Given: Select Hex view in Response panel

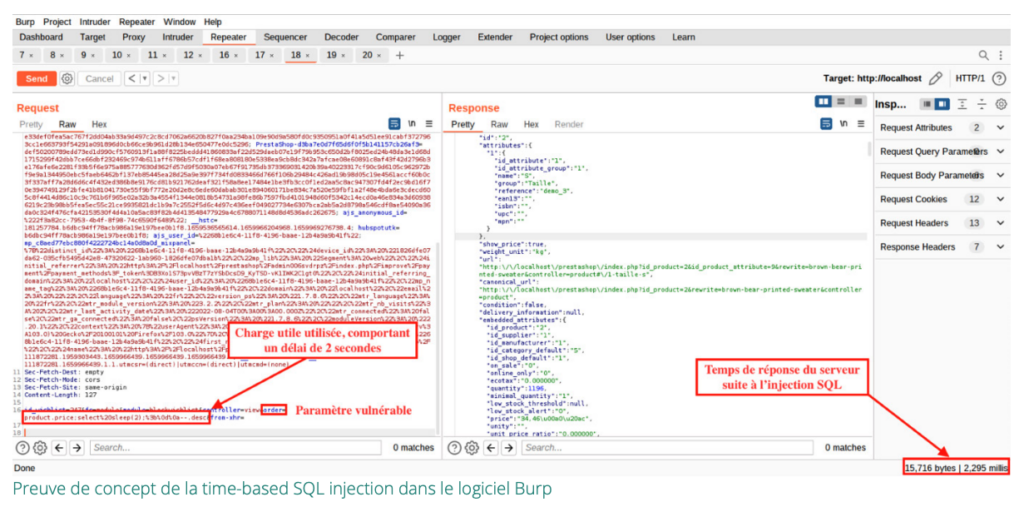Looking at the screenshot, I should [531, 124].
